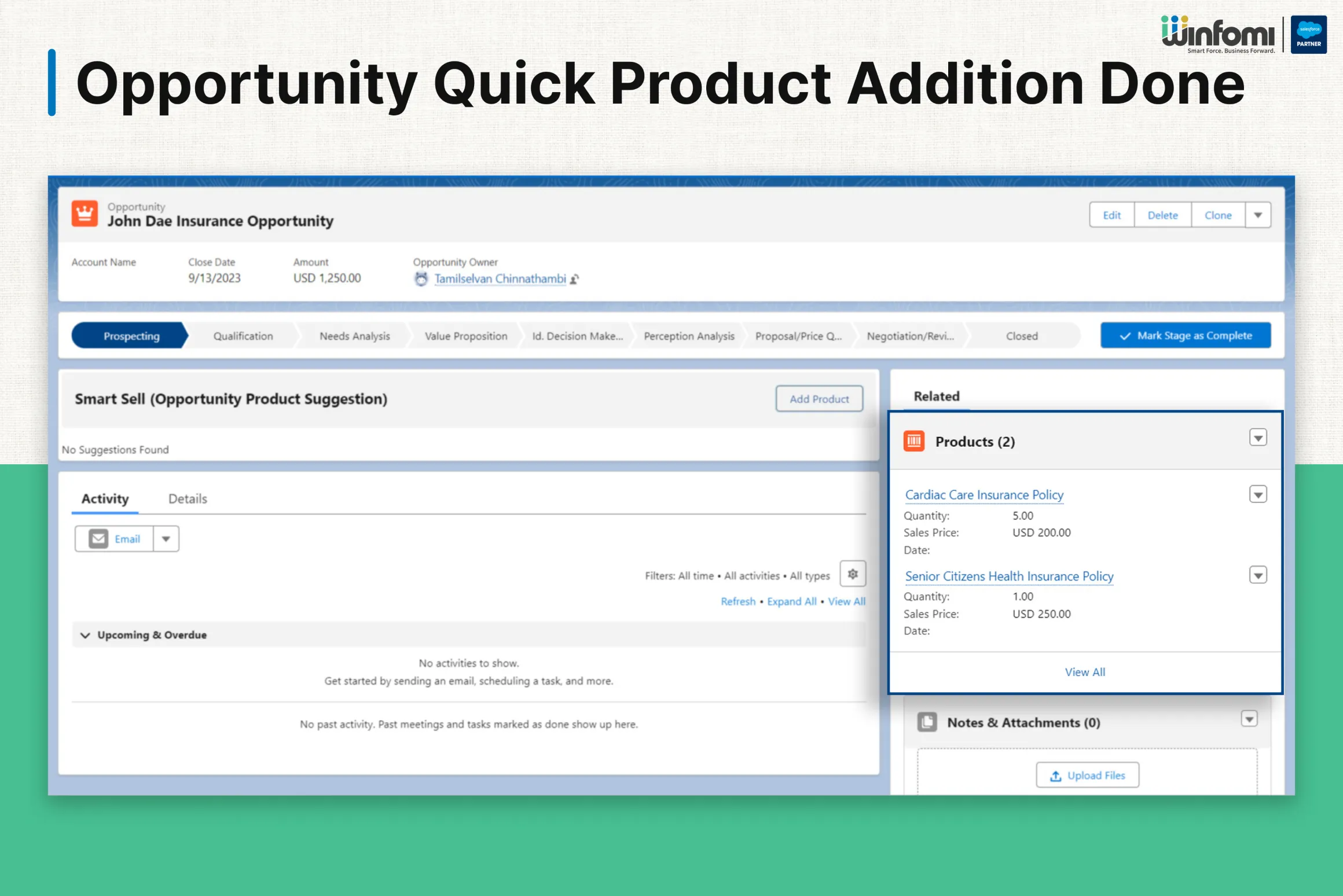Click the Products list icon
Image resolution: width=1343 pixels, height=896 pixels.
point(914,442)
